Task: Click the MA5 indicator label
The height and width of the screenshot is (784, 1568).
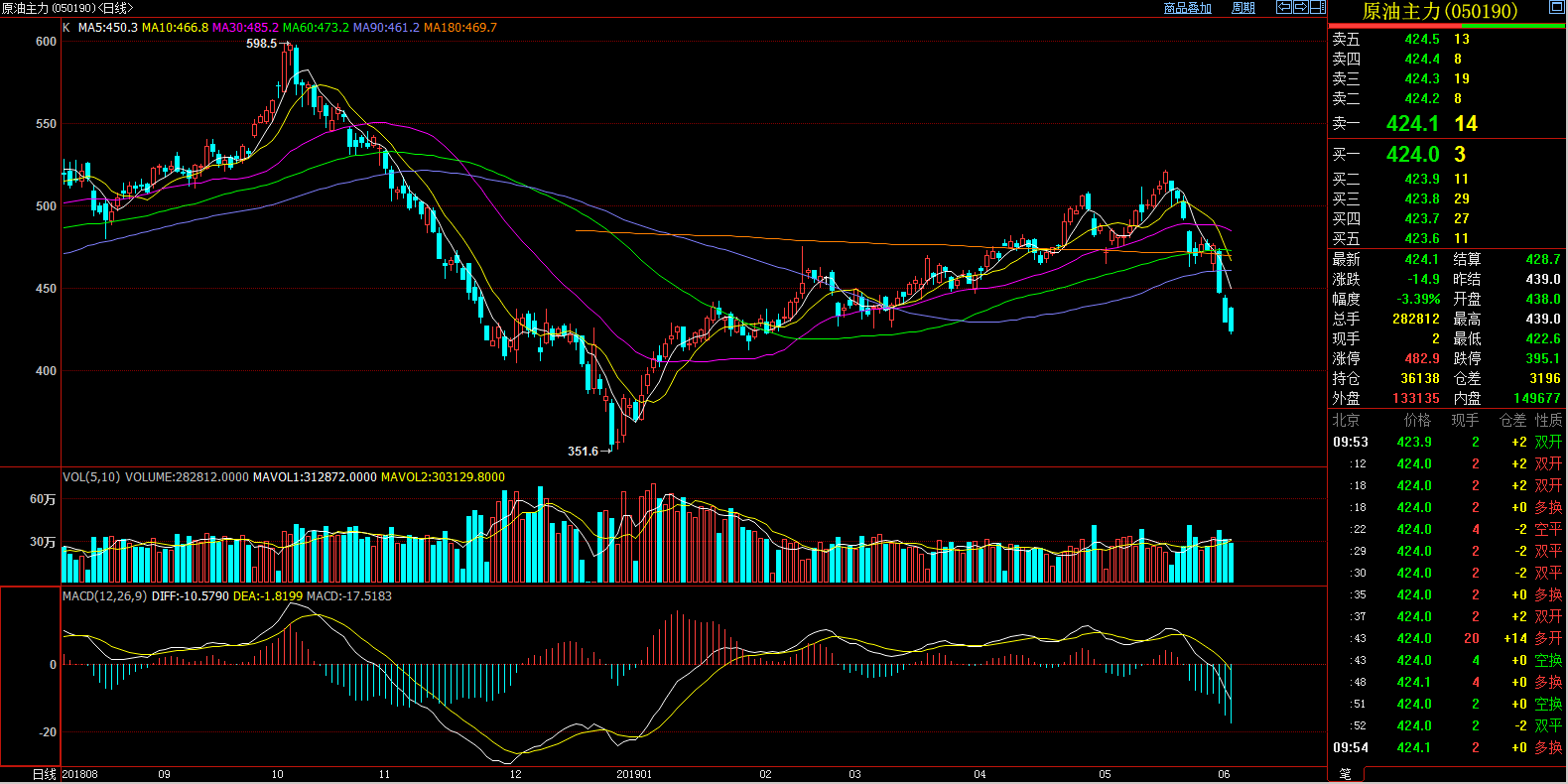Action: tap(107, 28)
